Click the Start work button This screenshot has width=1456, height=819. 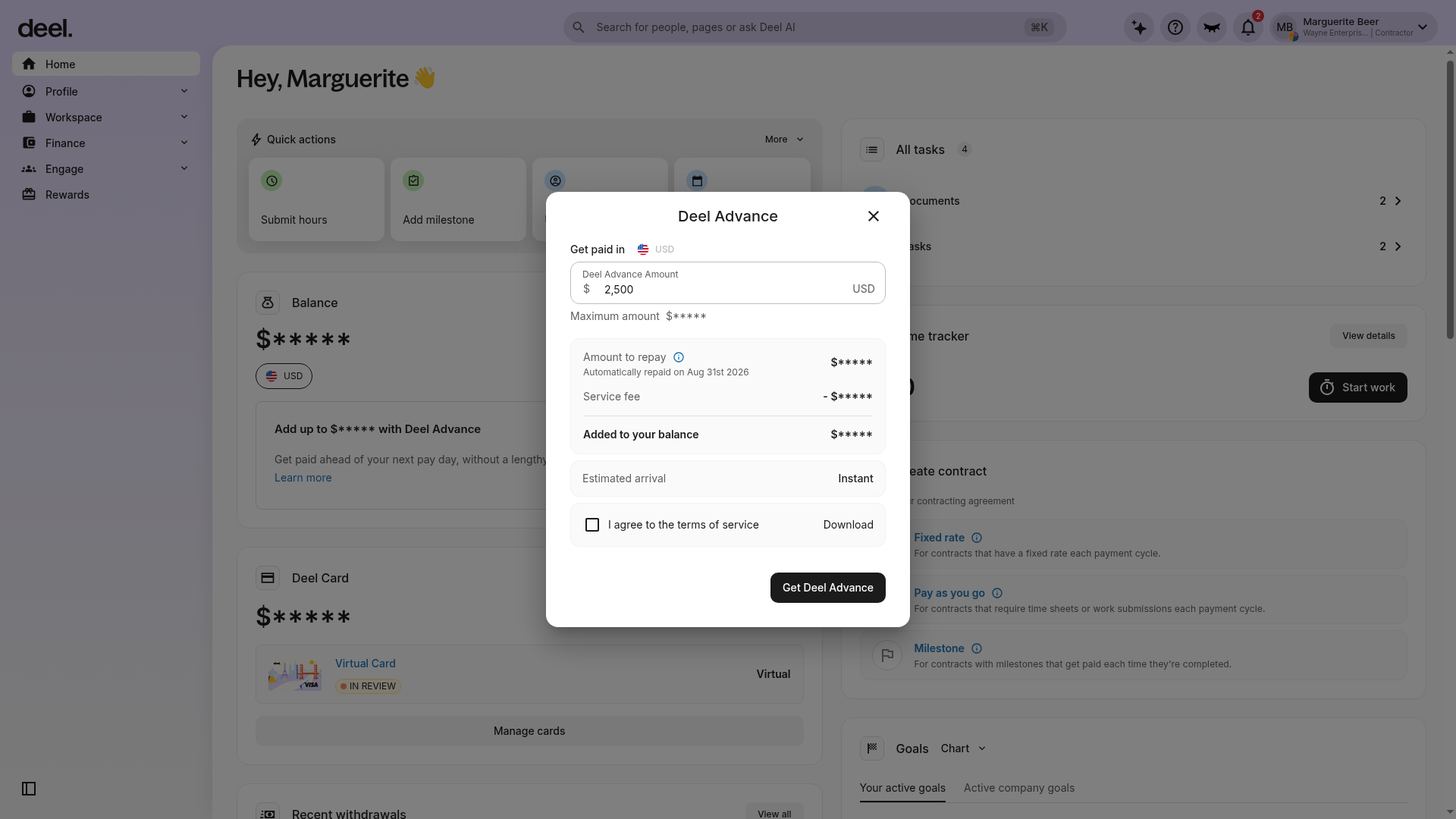(1358, 388)
